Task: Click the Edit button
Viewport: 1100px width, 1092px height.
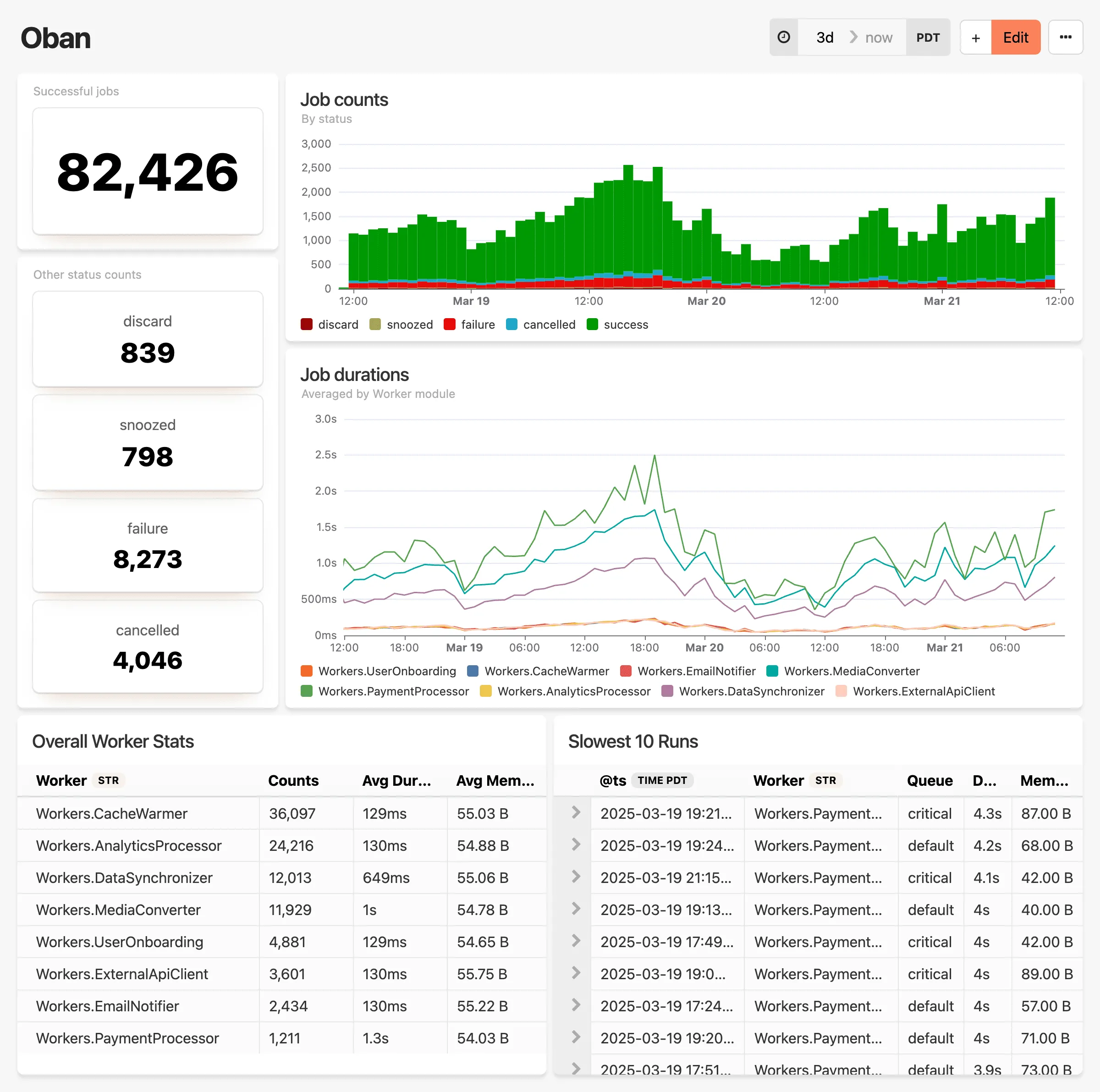Action: (x=1016, y=37)
